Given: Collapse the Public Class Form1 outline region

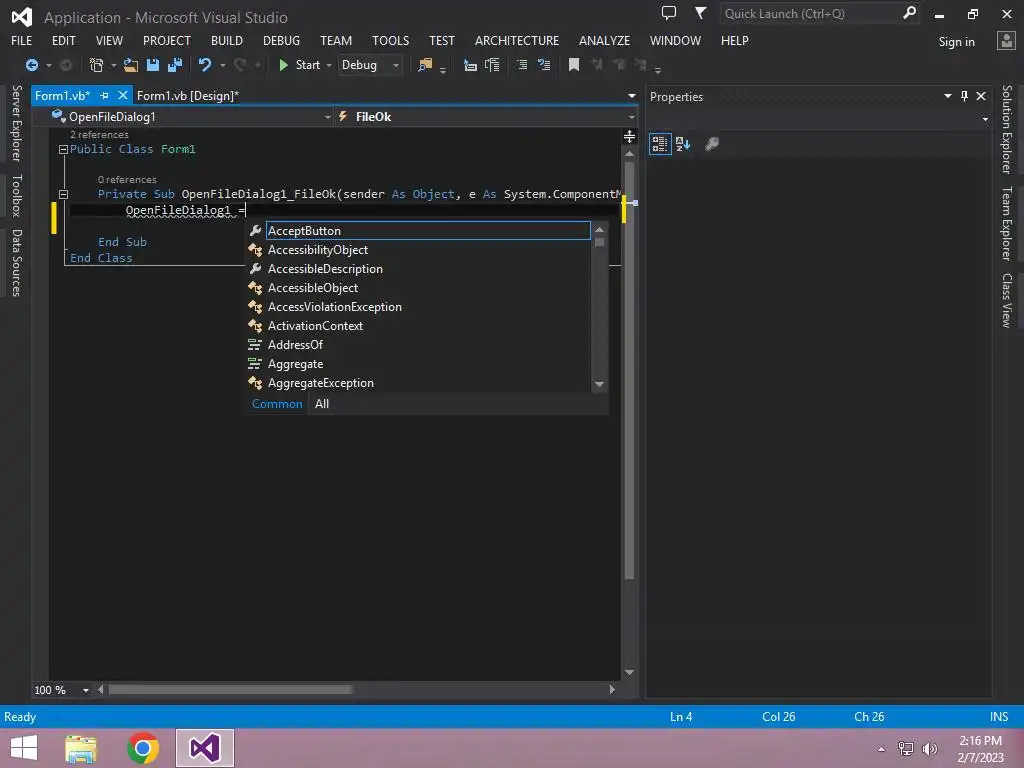Looking at the screenshot, I should (x=63, y=150).
